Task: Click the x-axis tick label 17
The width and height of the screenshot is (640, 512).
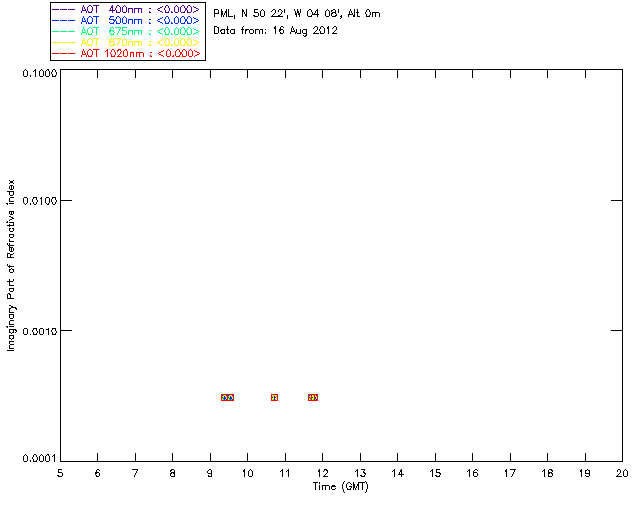Action: pyautogui.click(x=510, y=473)
